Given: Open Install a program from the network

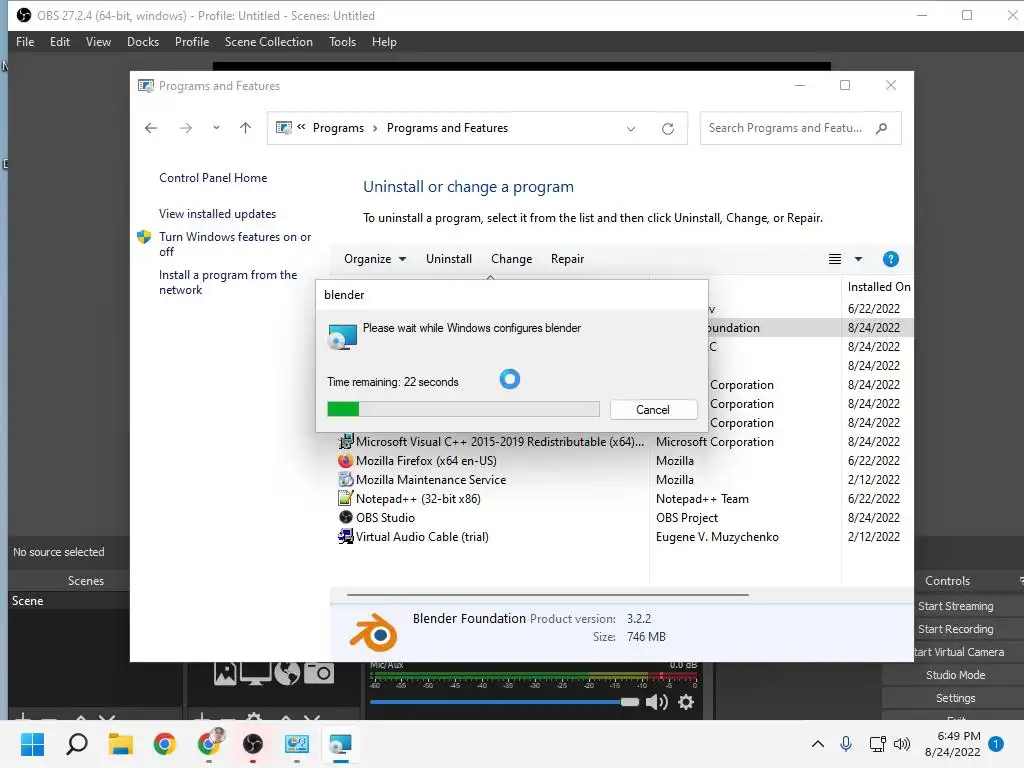Looking at the screenshot, I should tap(228, 282).
